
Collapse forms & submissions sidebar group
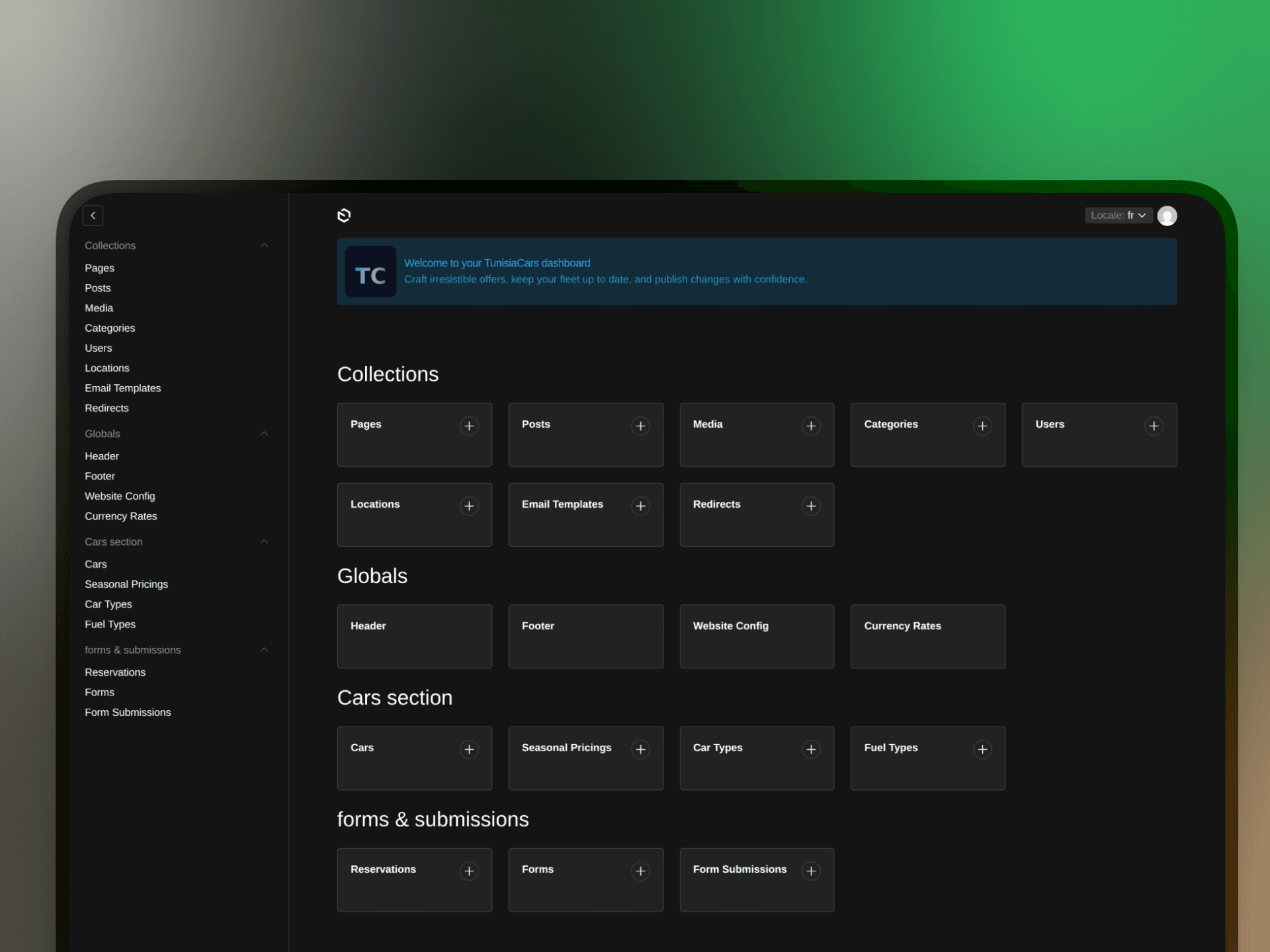264,650
